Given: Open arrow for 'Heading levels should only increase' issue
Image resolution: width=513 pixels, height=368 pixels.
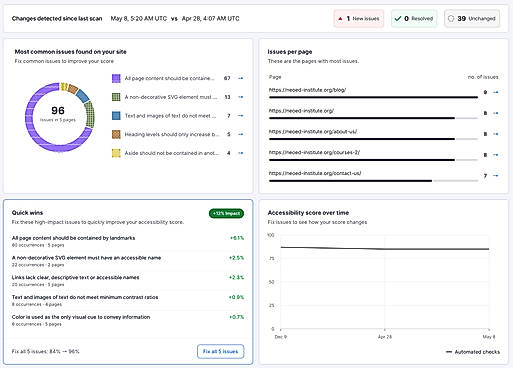Looking at the screenshot, I should pos(241,134).
